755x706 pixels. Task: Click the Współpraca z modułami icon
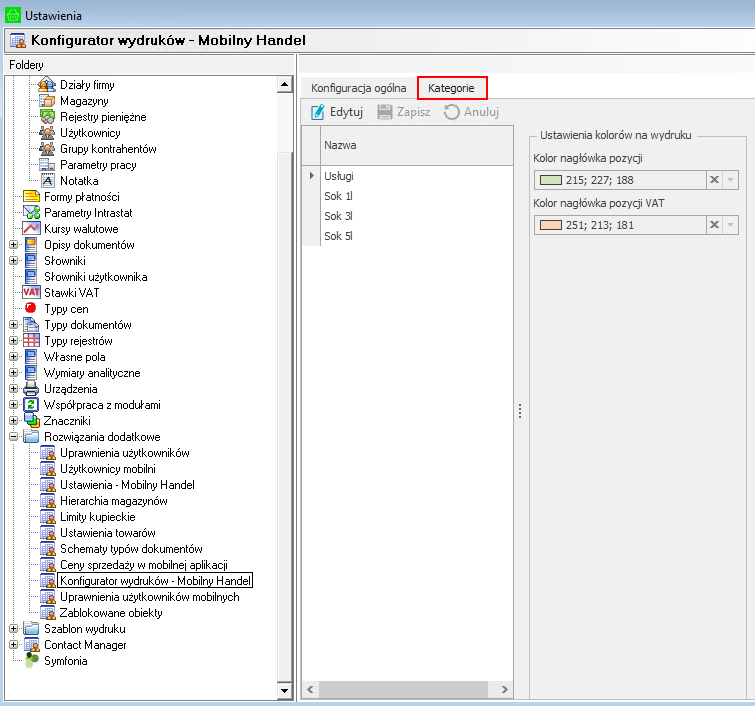(30, 405)
